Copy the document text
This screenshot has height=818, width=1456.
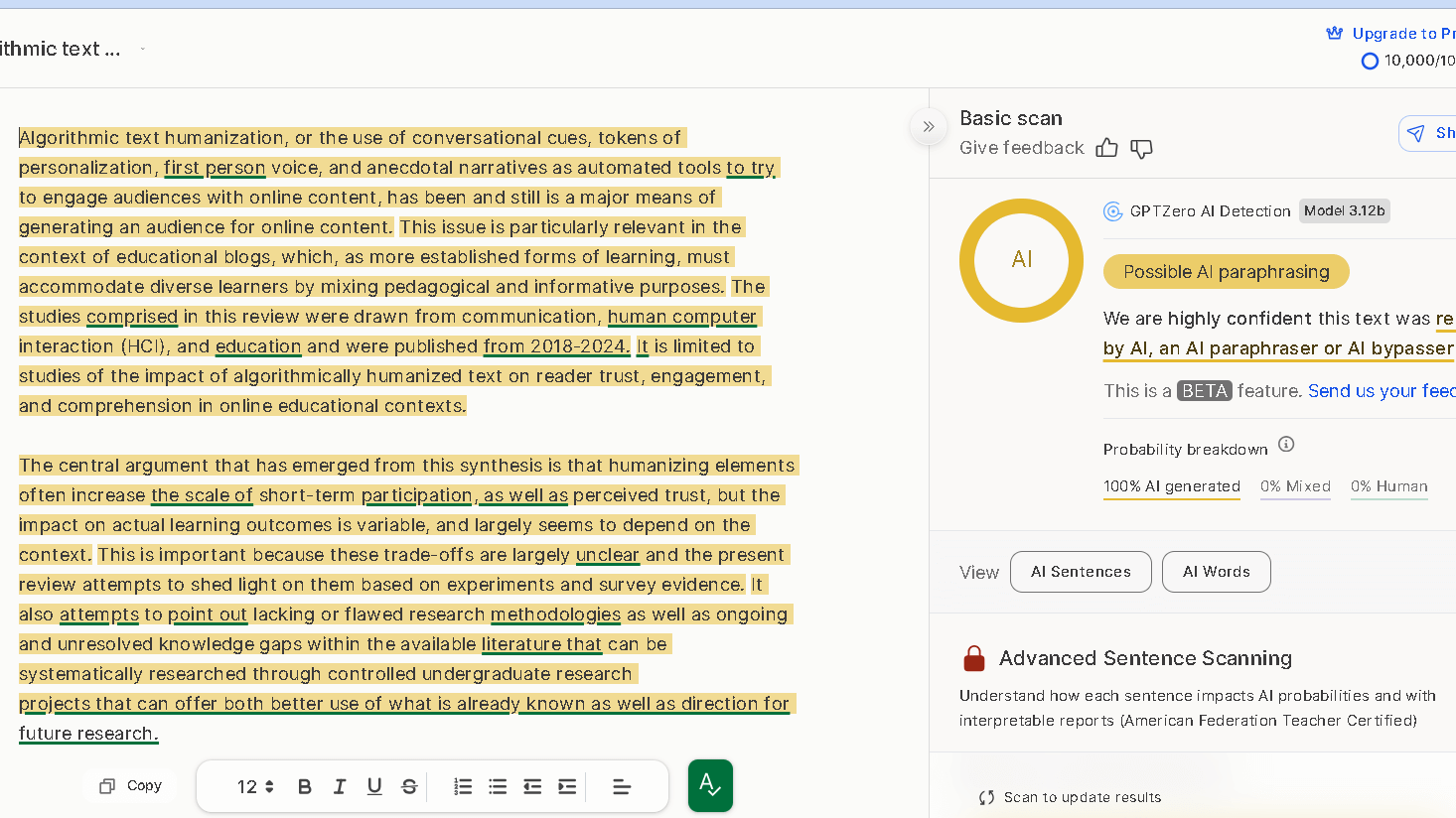point(130,785)
